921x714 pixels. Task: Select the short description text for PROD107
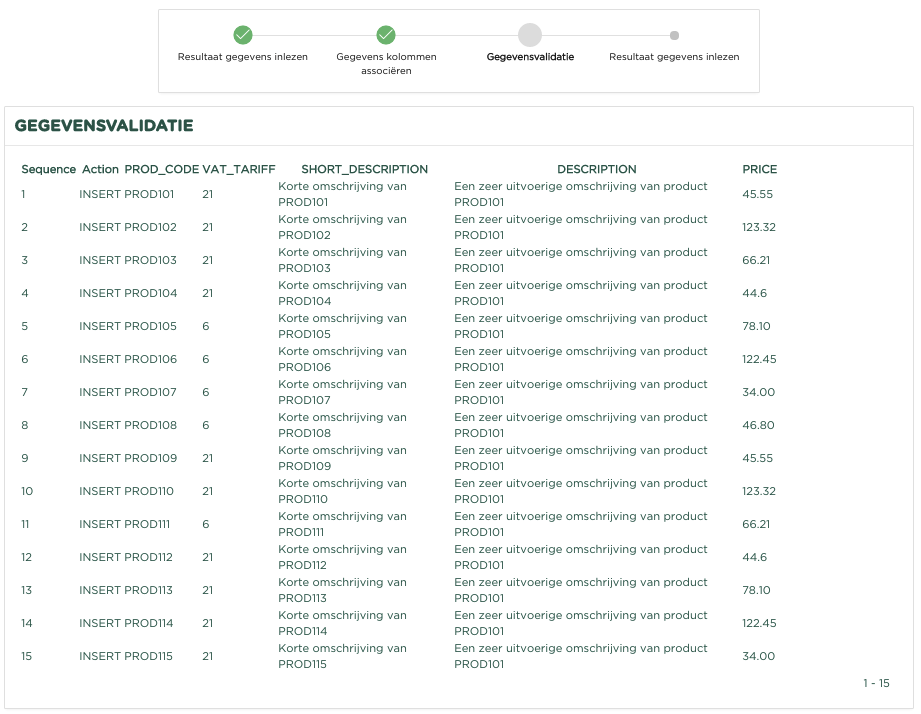coord(342,392)
